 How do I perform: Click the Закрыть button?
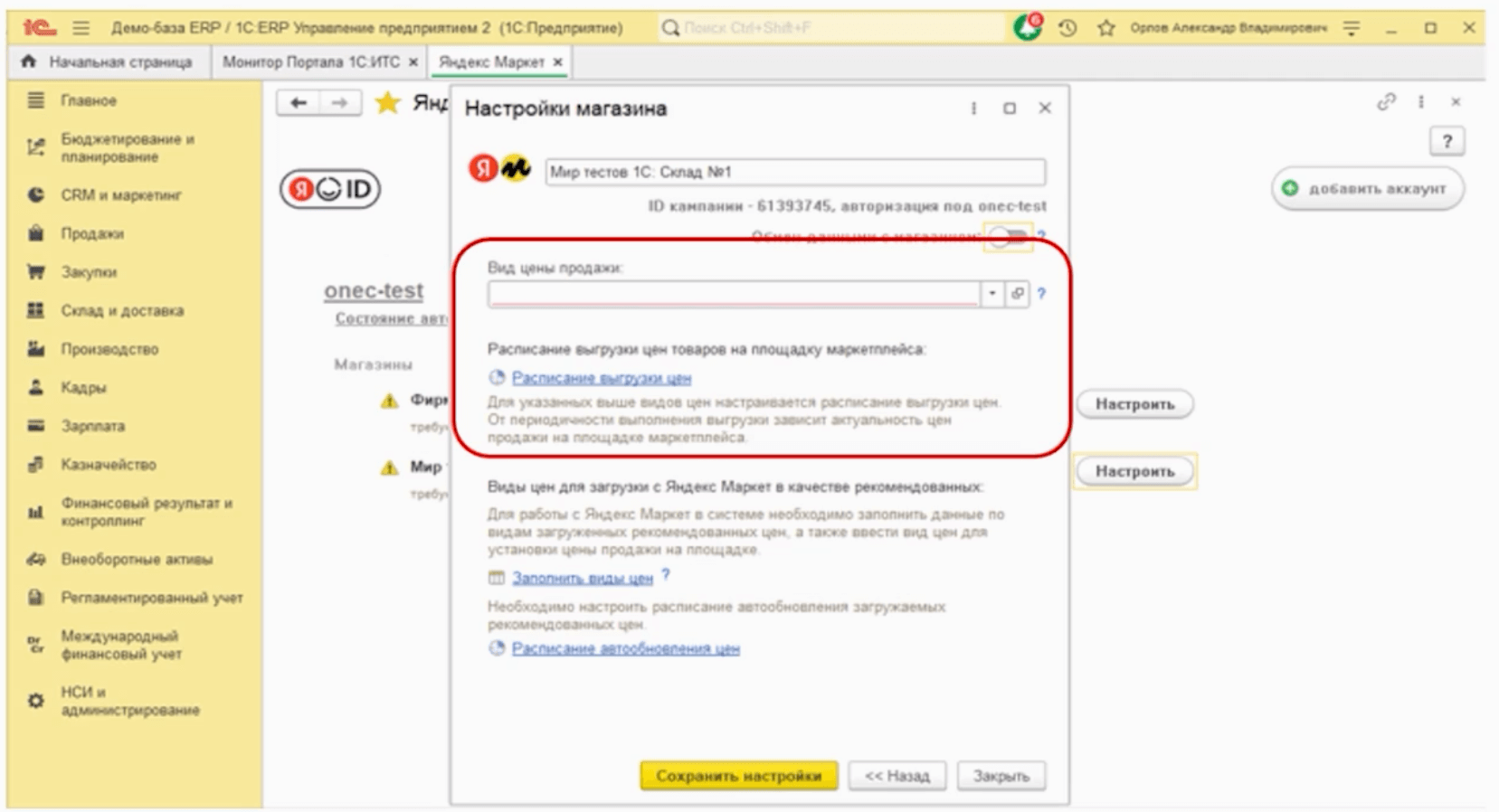point(1001,776)
